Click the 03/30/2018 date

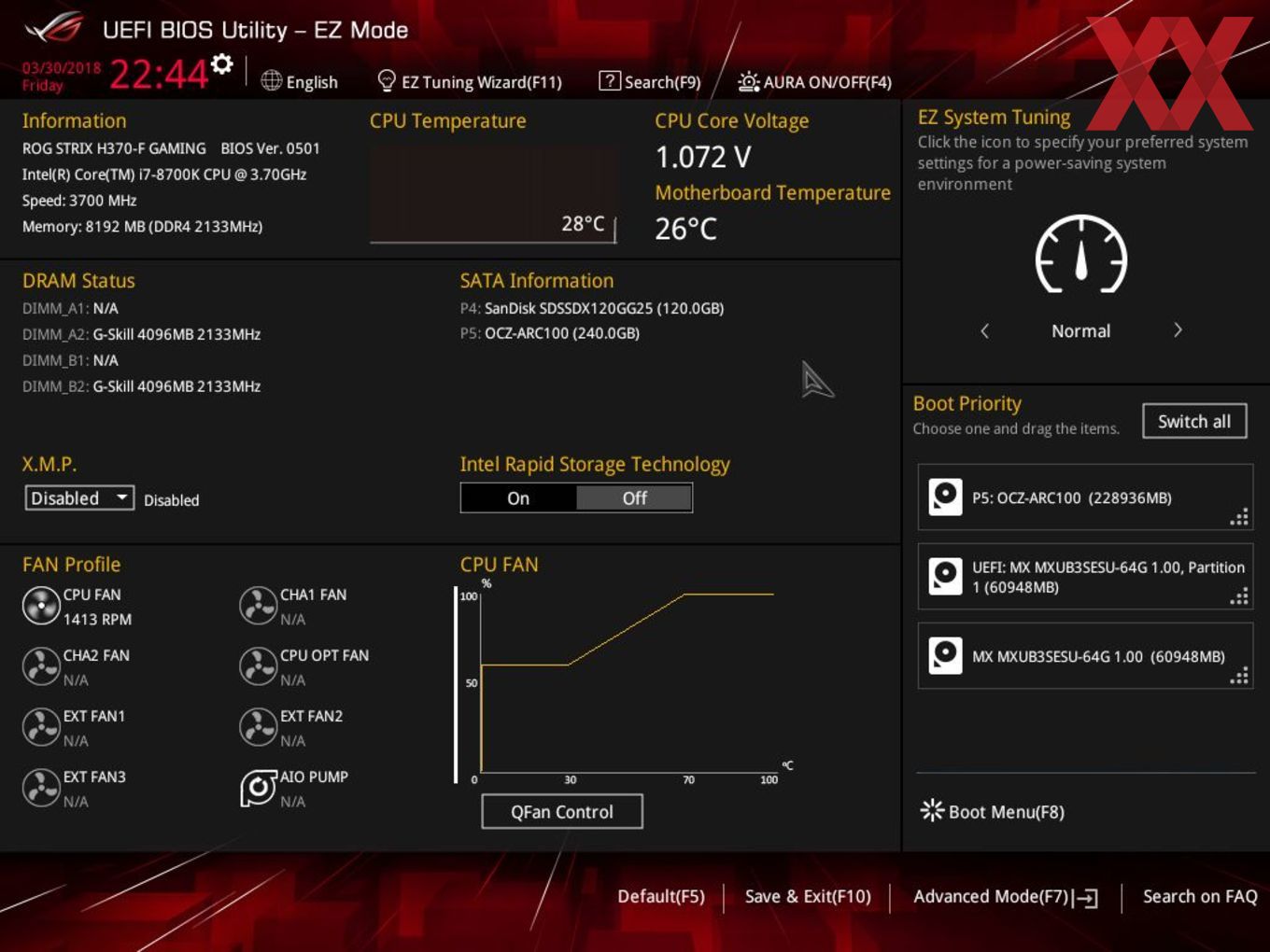pos(62,67)
